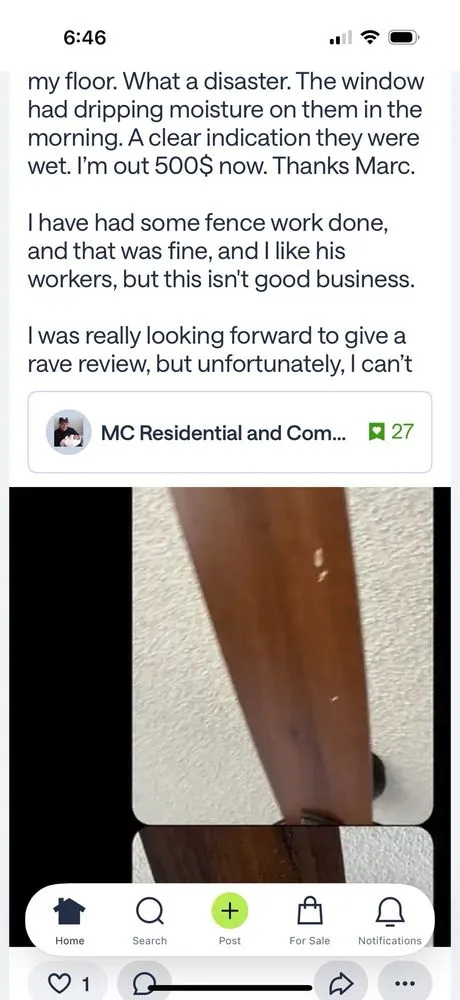Tap the Wi-Fi status icon
The width and height of the screenshot is (460, 1000).
369,38
